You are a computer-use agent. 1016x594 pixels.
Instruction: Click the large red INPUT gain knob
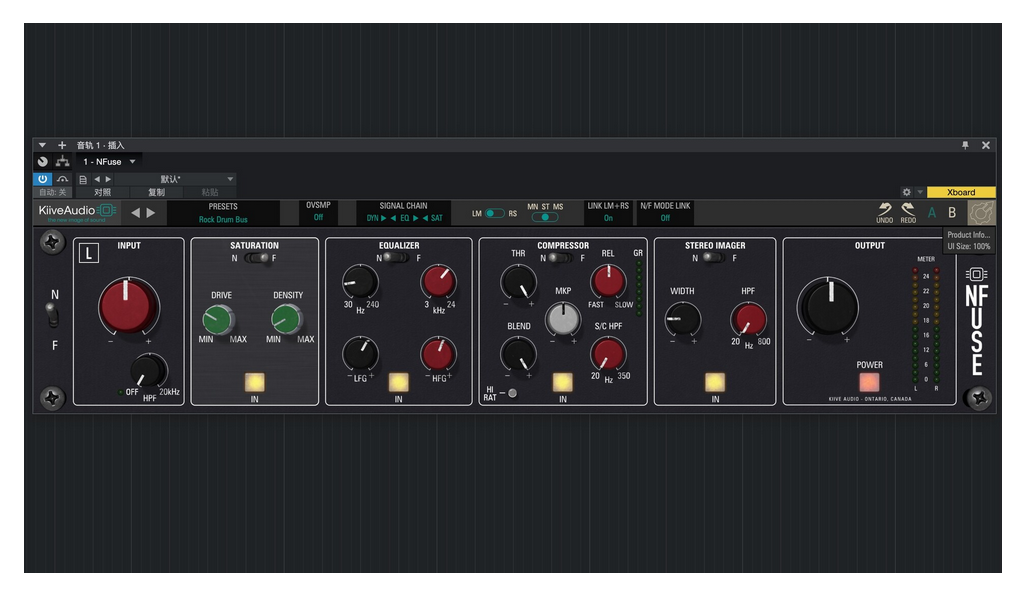128,306
